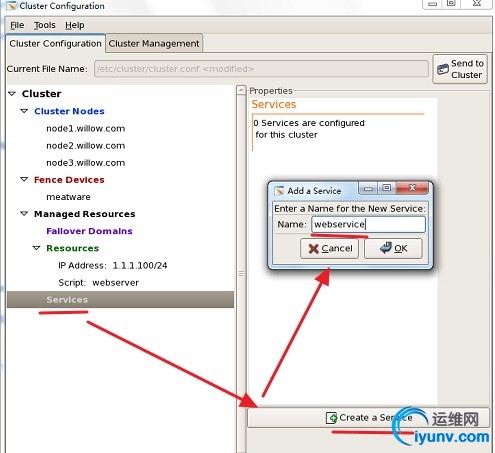
Task: Click the Send to Cluster button
Action: [460, 69]
